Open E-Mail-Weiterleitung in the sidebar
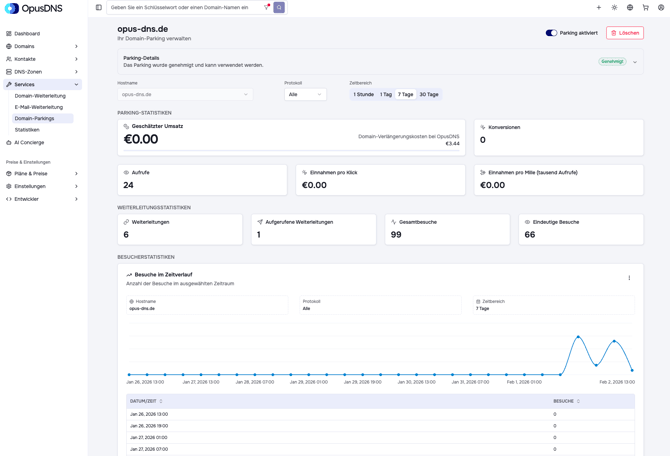Viewport: 670px width, 456px height. pos(39,107)
